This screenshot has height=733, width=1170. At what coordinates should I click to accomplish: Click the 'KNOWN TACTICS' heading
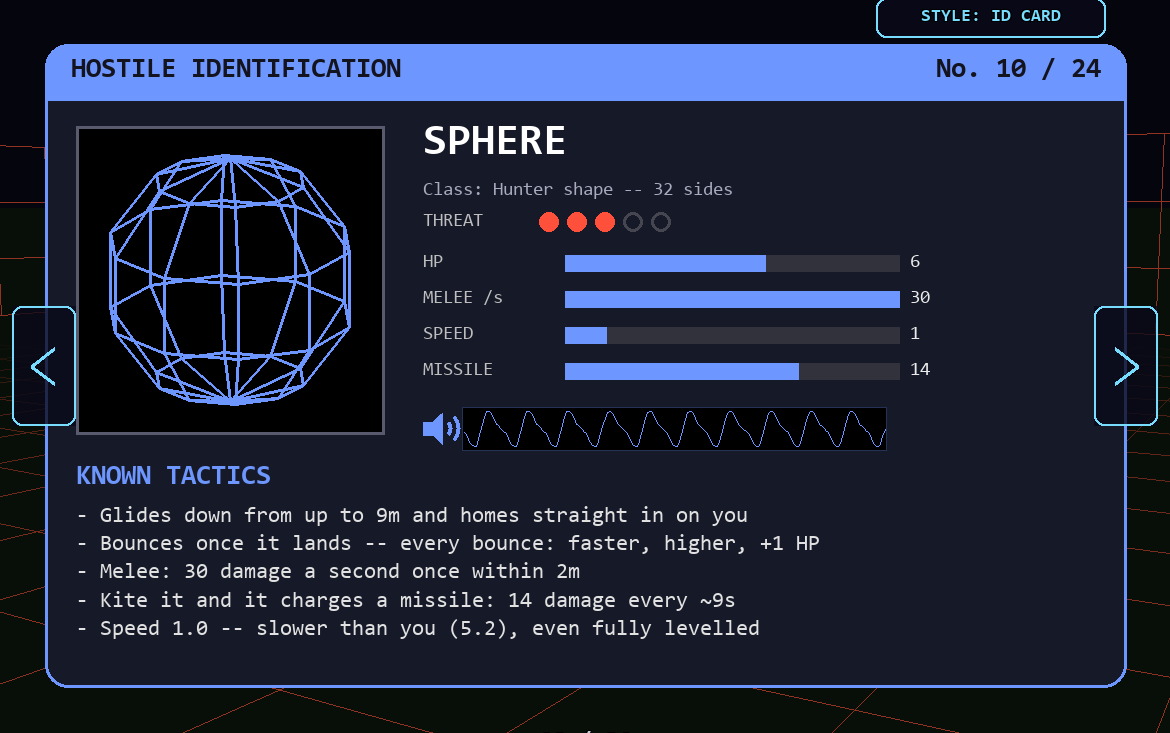[x=173, y=475]
